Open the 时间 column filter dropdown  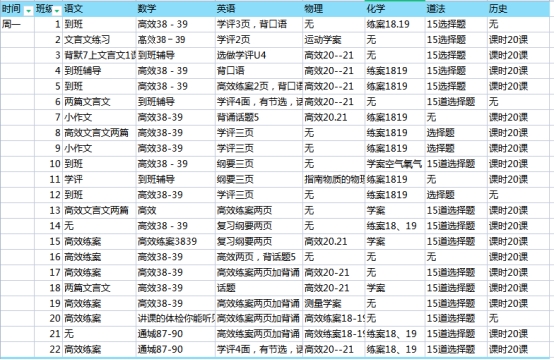coord(28,11)
